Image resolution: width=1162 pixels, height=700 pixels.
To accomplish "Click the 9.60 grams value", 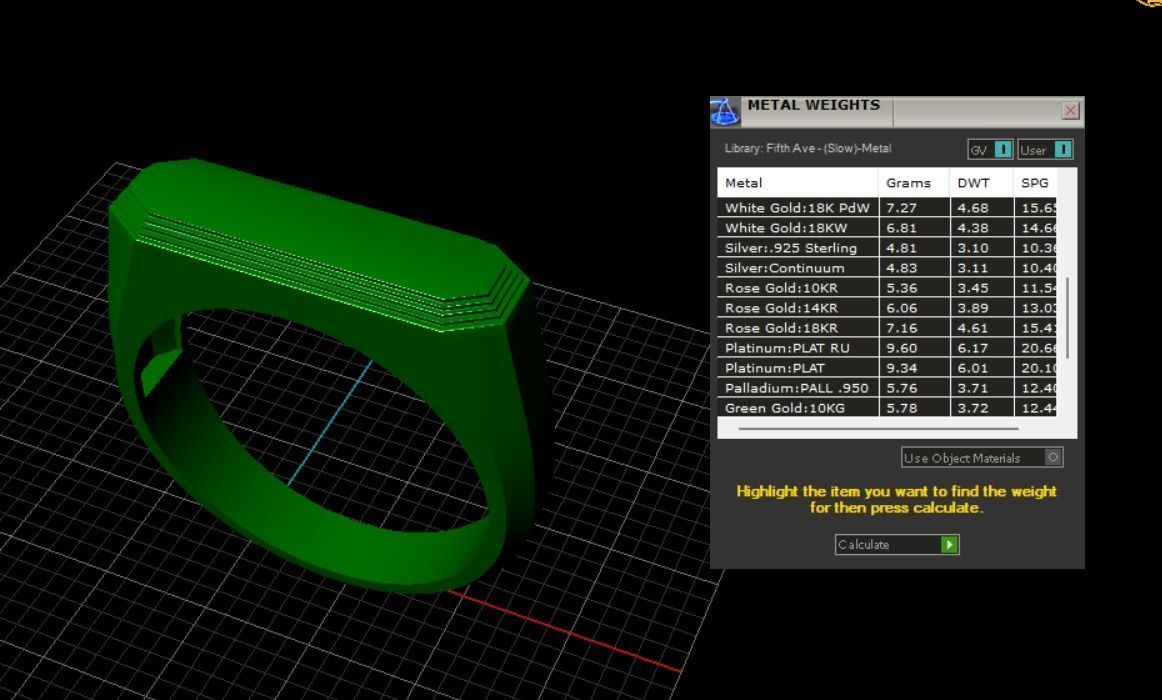I will point(901,348).
